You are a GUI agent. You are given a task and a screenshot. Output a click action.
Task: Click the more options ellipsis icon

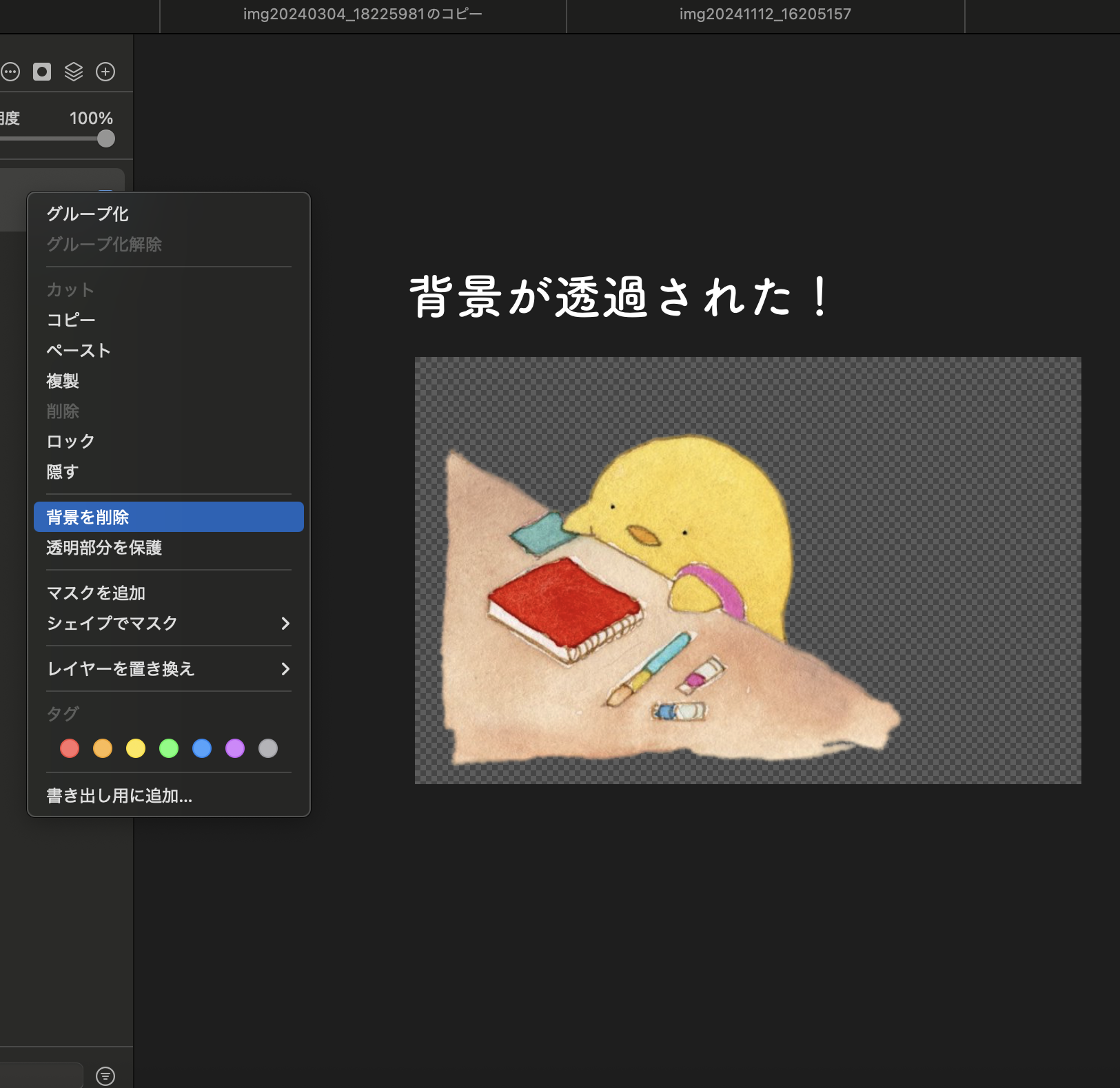(10, 72)
